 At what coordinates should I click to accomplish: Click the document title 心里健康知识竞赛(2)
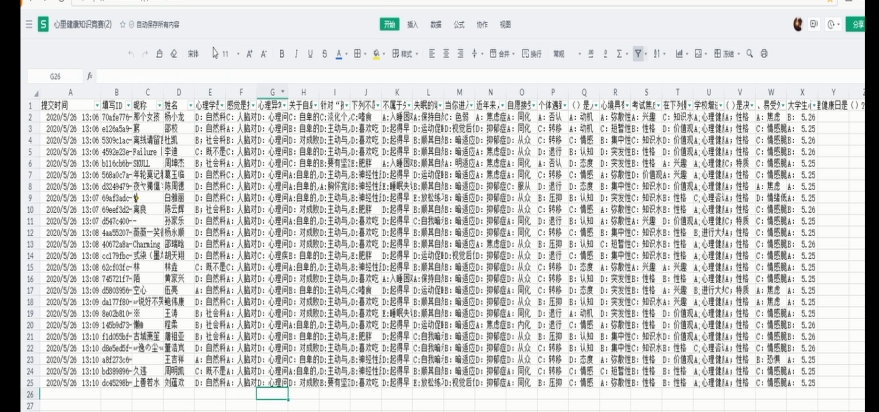[x=83, y=25]
